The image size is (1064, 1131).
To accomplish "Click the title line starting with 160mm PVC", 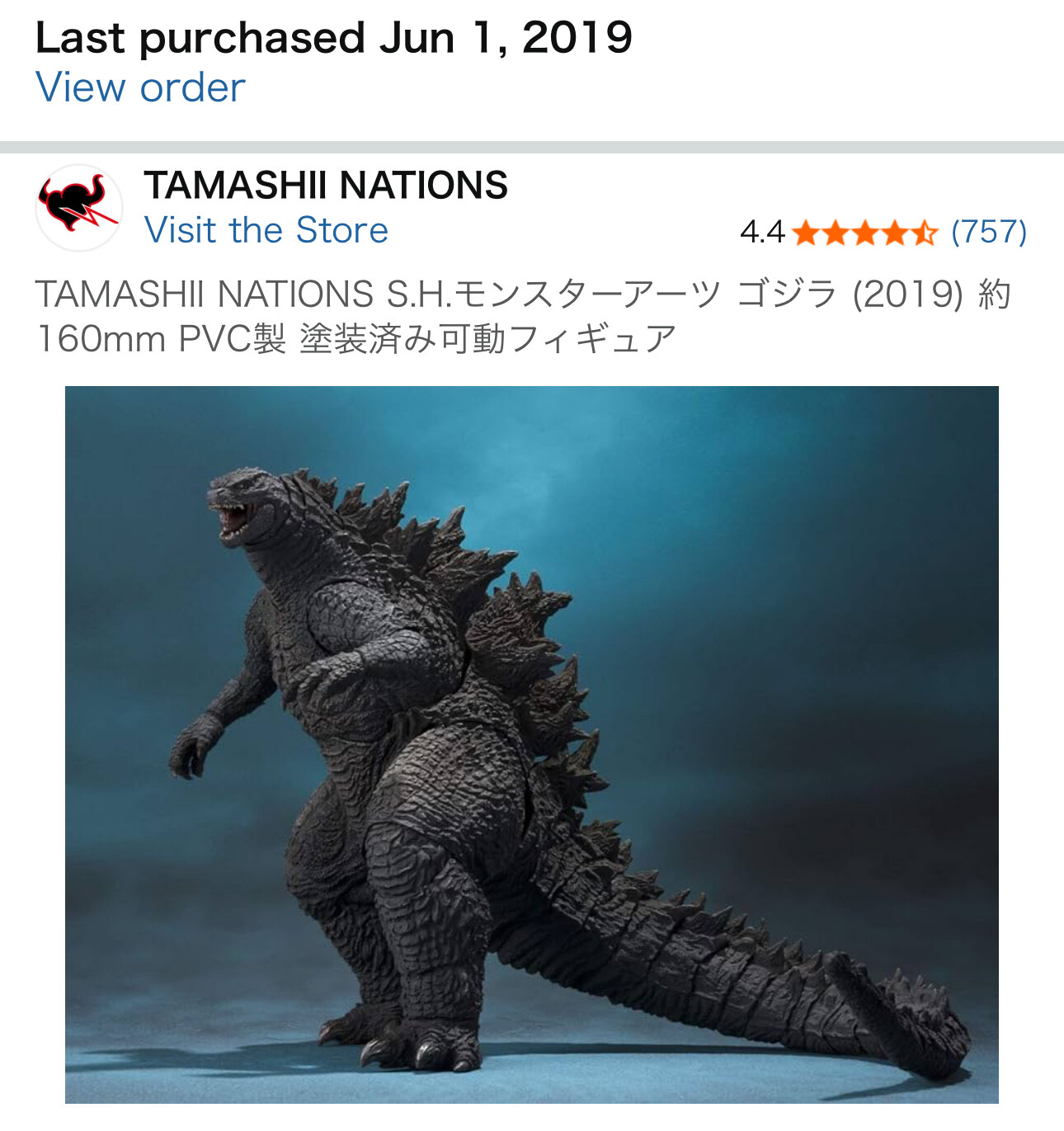I will click(x=356, y=338).
